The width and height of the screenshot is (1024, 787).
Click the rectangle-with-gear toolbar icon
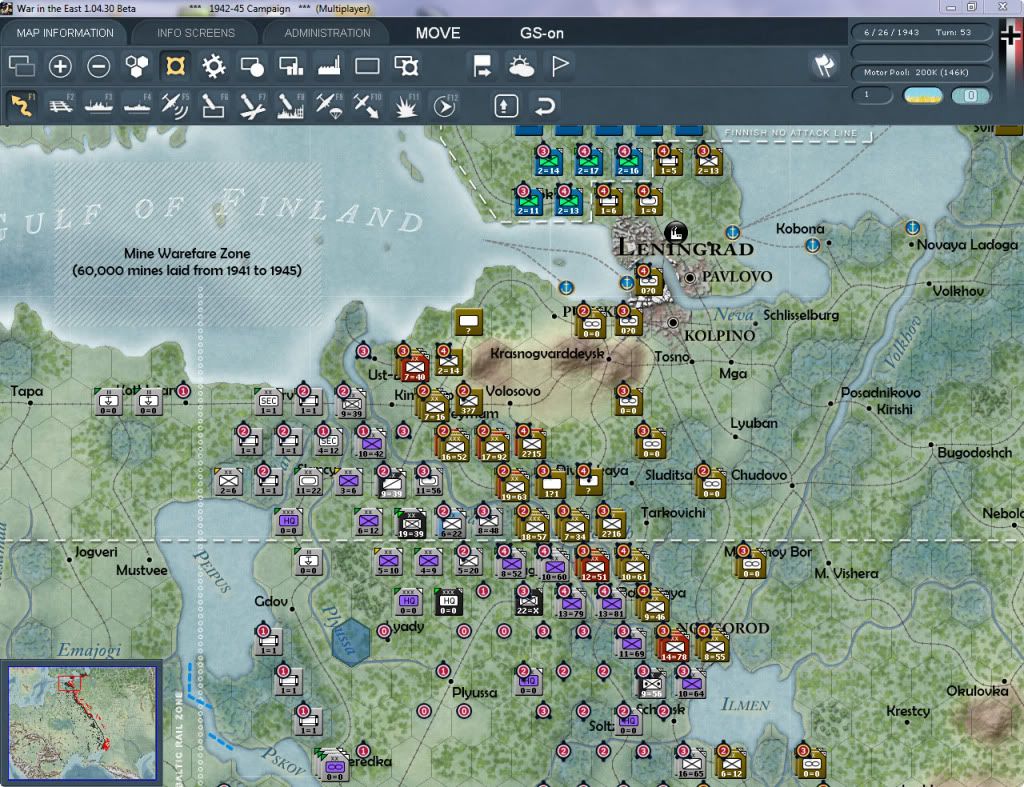pos(406,66)
